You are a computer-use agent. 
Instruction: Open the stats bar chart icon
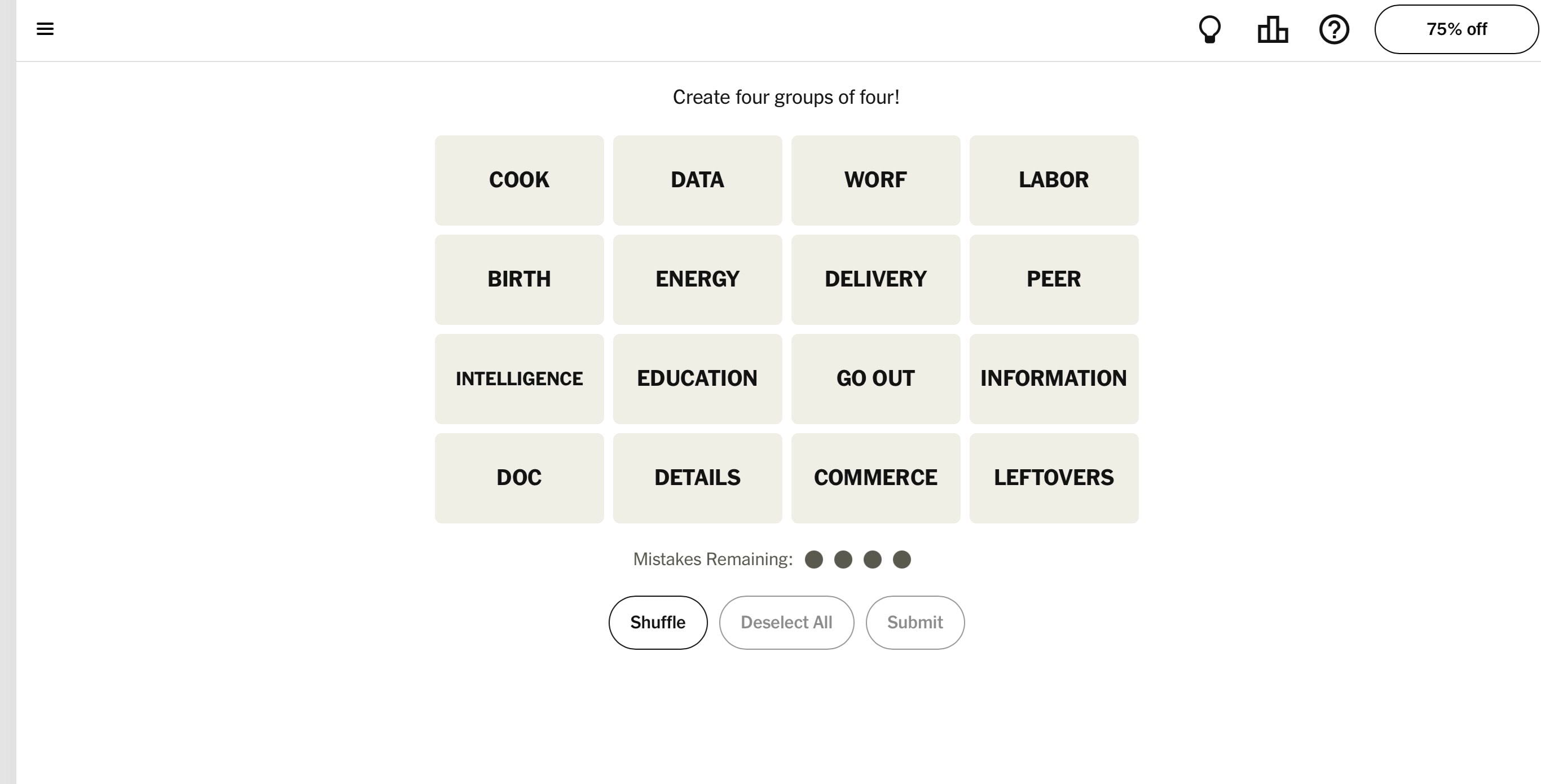coord(1273,29)
